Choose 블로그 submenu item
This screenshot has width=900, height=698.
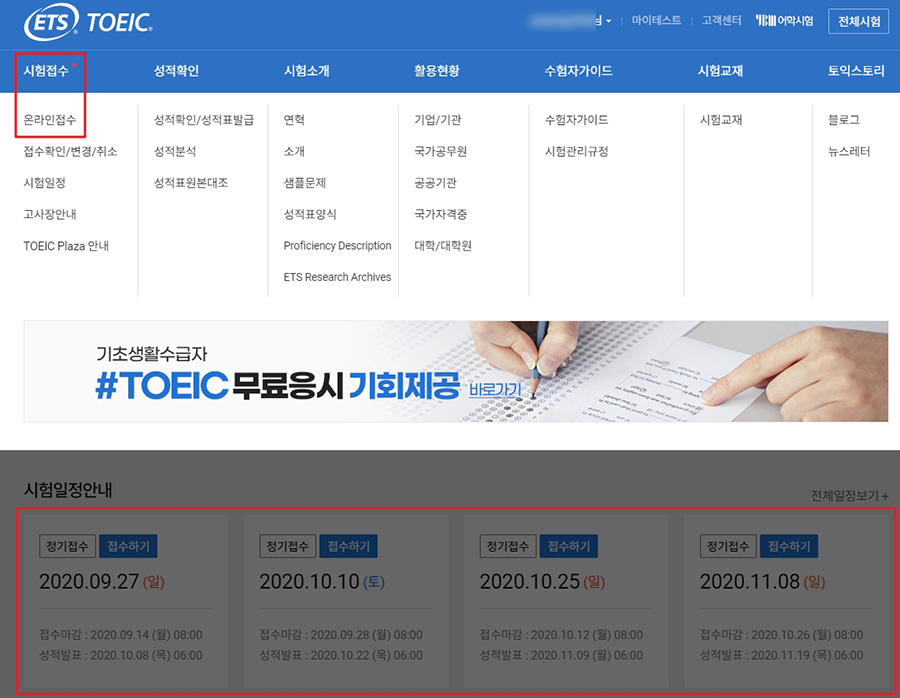[844, 119]
